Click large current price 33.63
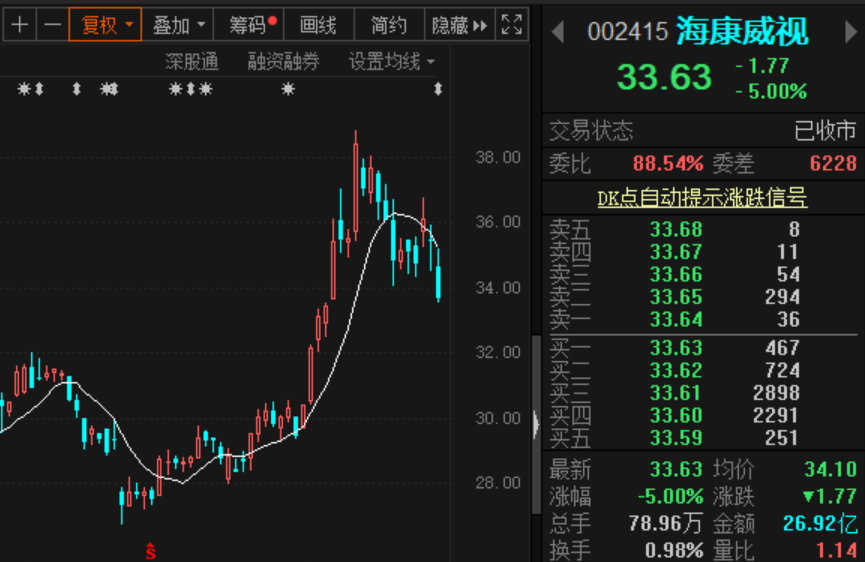Image resolution: width=865 pixels, height=562 pixels. pos(664,77)
